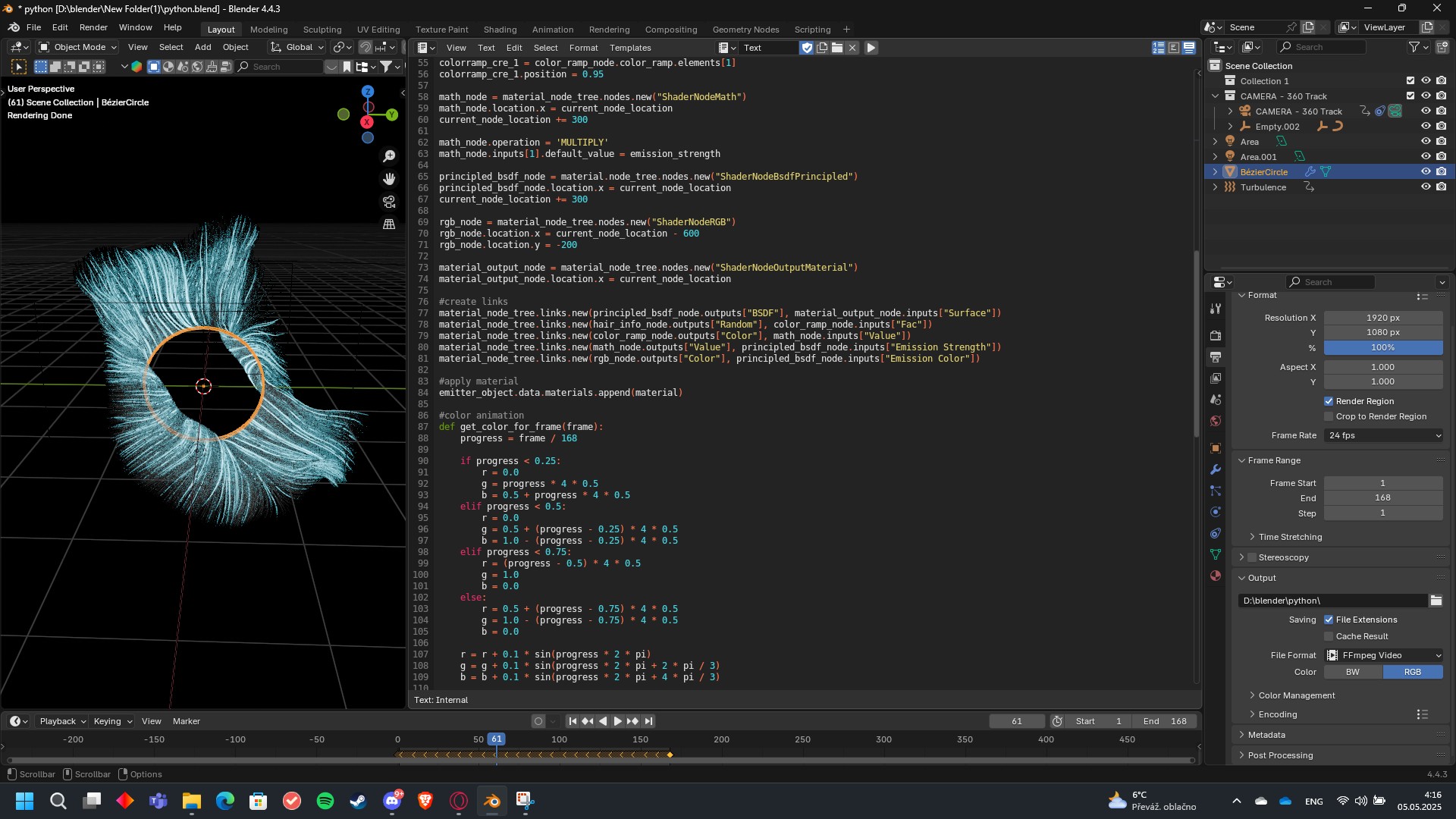The height and width of the screenshot is (819, 1456).
Task: Expand Color Management panel
Action: click(x=1296, y=695)
